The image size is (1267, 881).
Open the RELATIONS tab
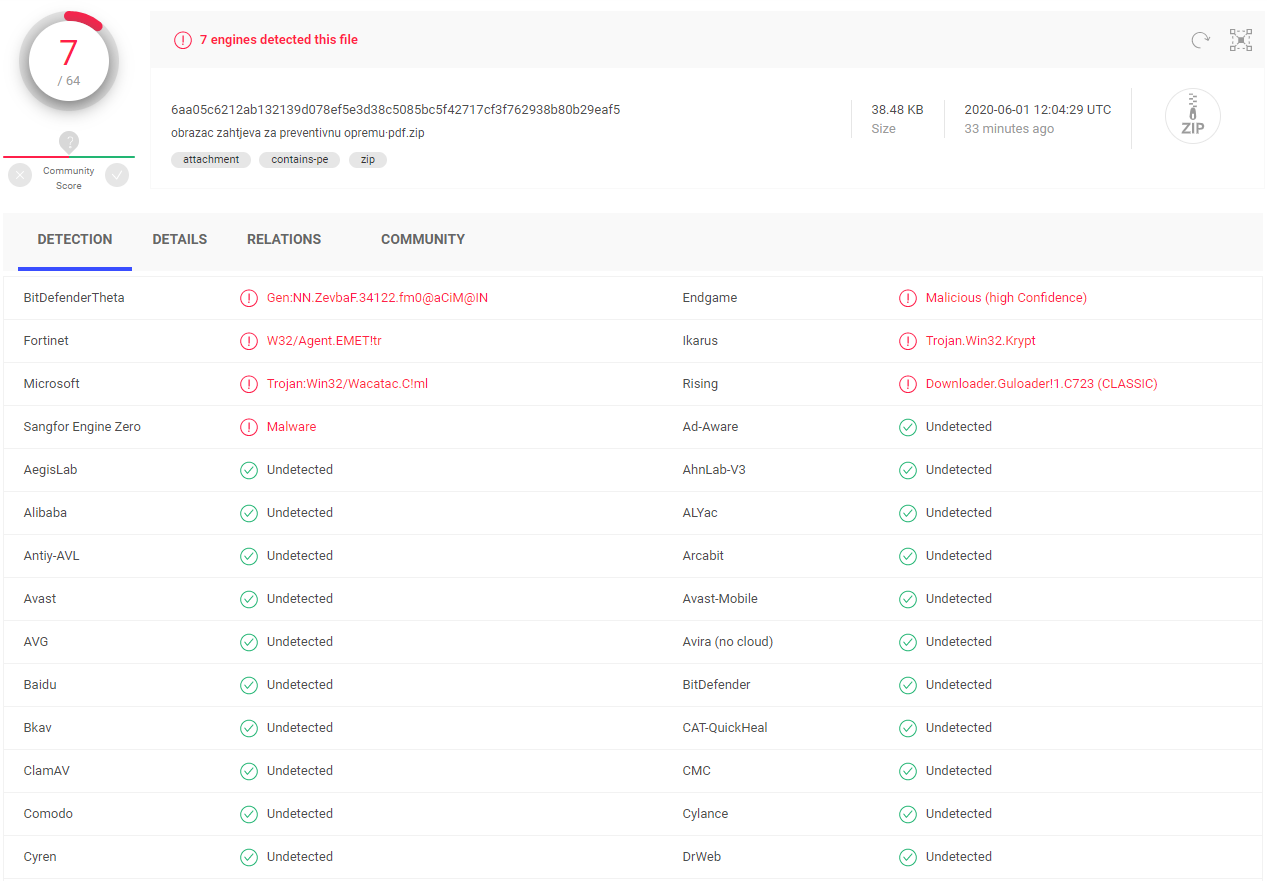(x=284, y=240)
